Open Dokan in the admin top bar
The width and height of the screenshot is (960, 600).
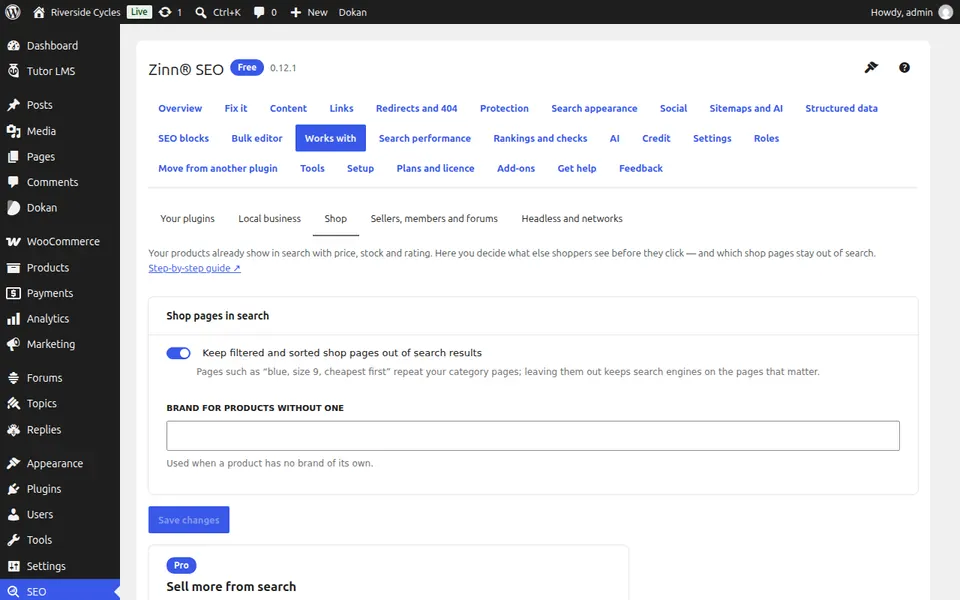(353, 12)
